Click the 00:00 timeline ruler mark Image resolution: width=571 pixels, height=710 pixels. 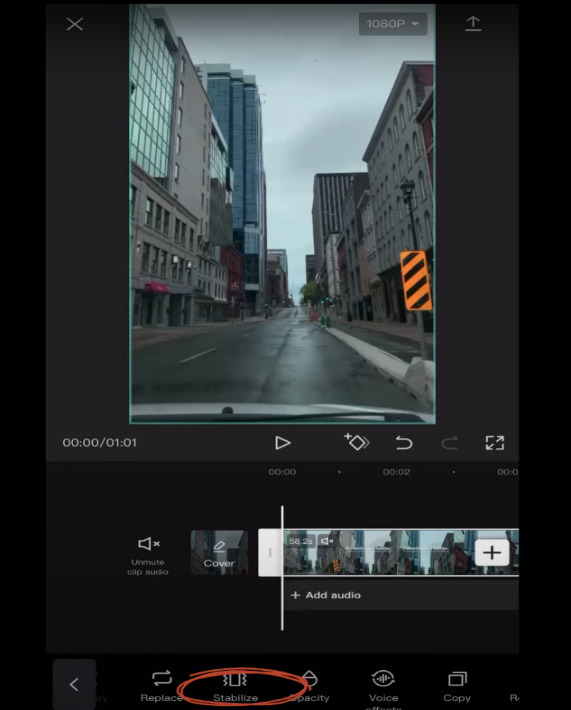pyautogui.click(x=282, y=472)
